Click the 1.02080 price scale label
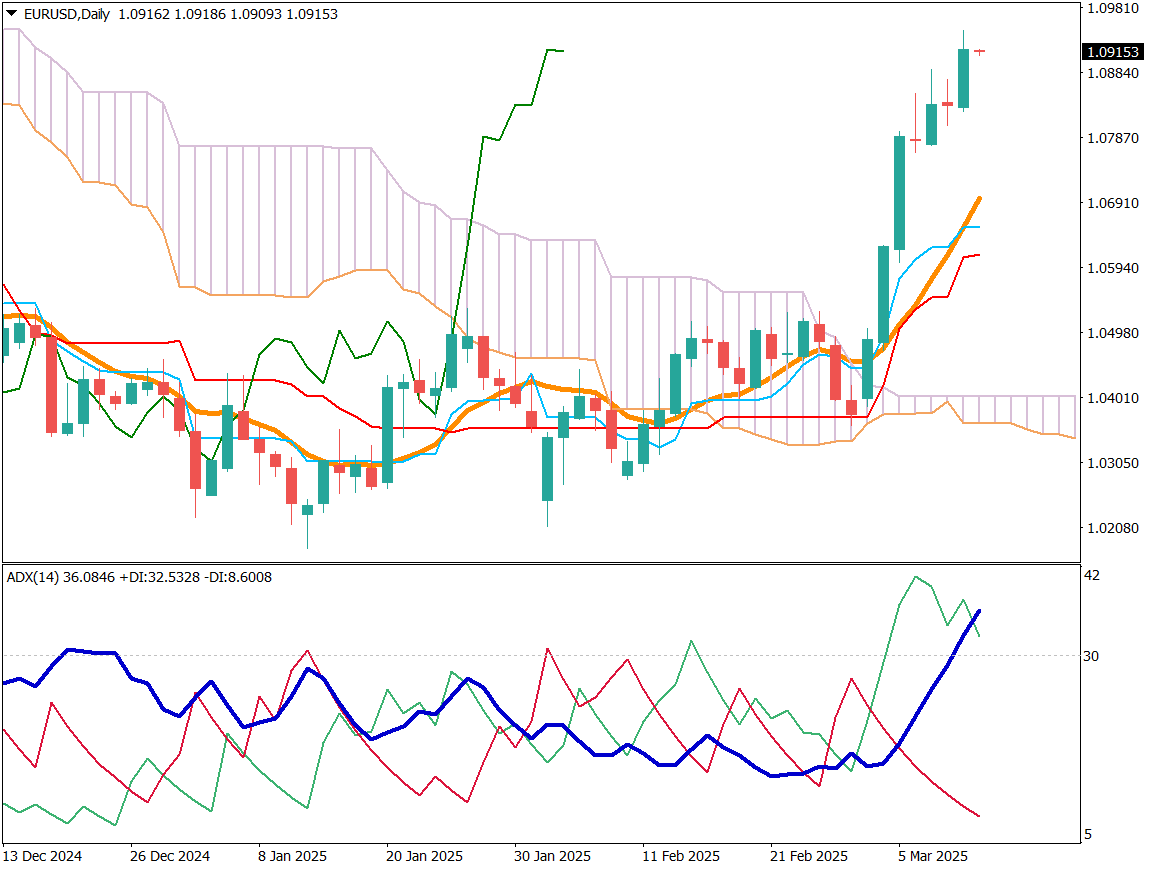The image size is (1152, 870). tap(1112, 528)
